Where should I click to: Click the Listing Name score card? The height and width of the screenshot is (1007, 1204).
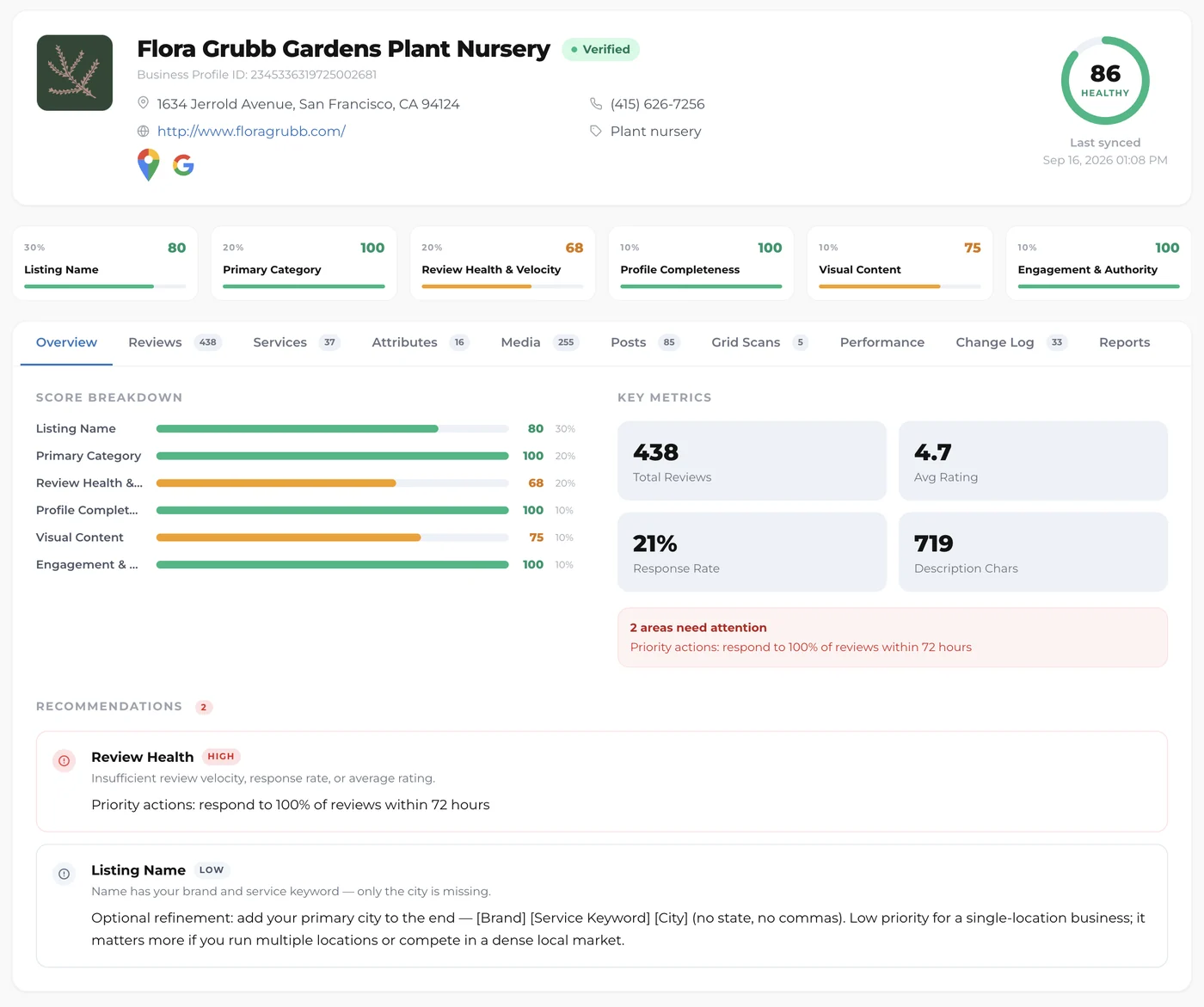coord(105,263)
